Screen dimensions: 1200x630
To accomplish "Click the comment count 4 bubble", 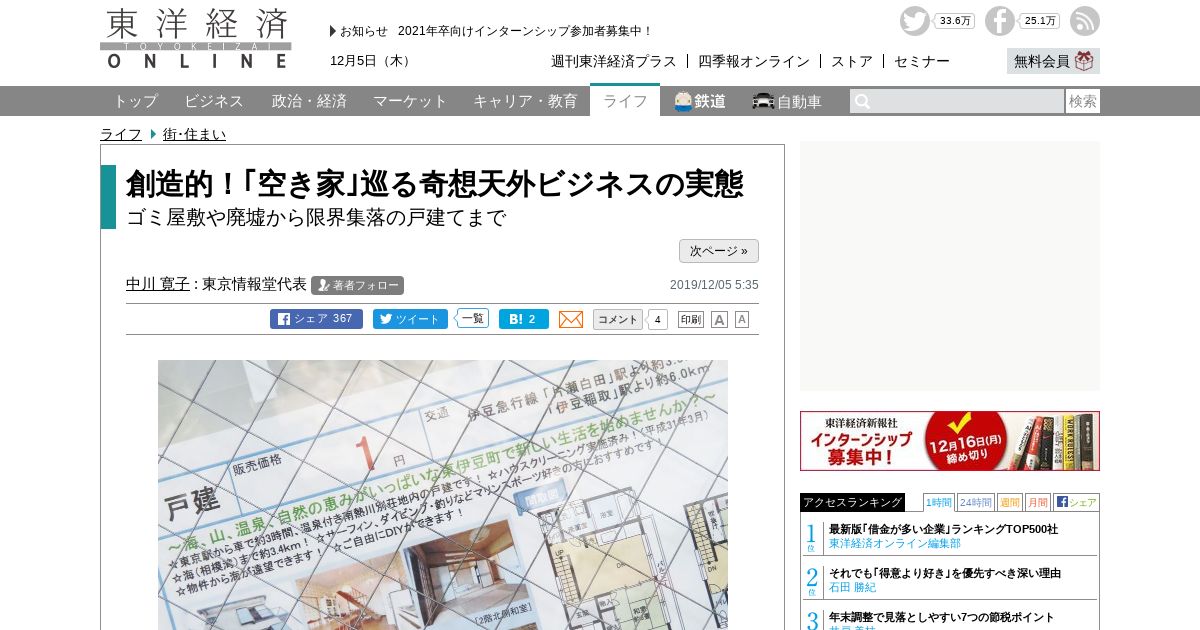I will 657,319.
